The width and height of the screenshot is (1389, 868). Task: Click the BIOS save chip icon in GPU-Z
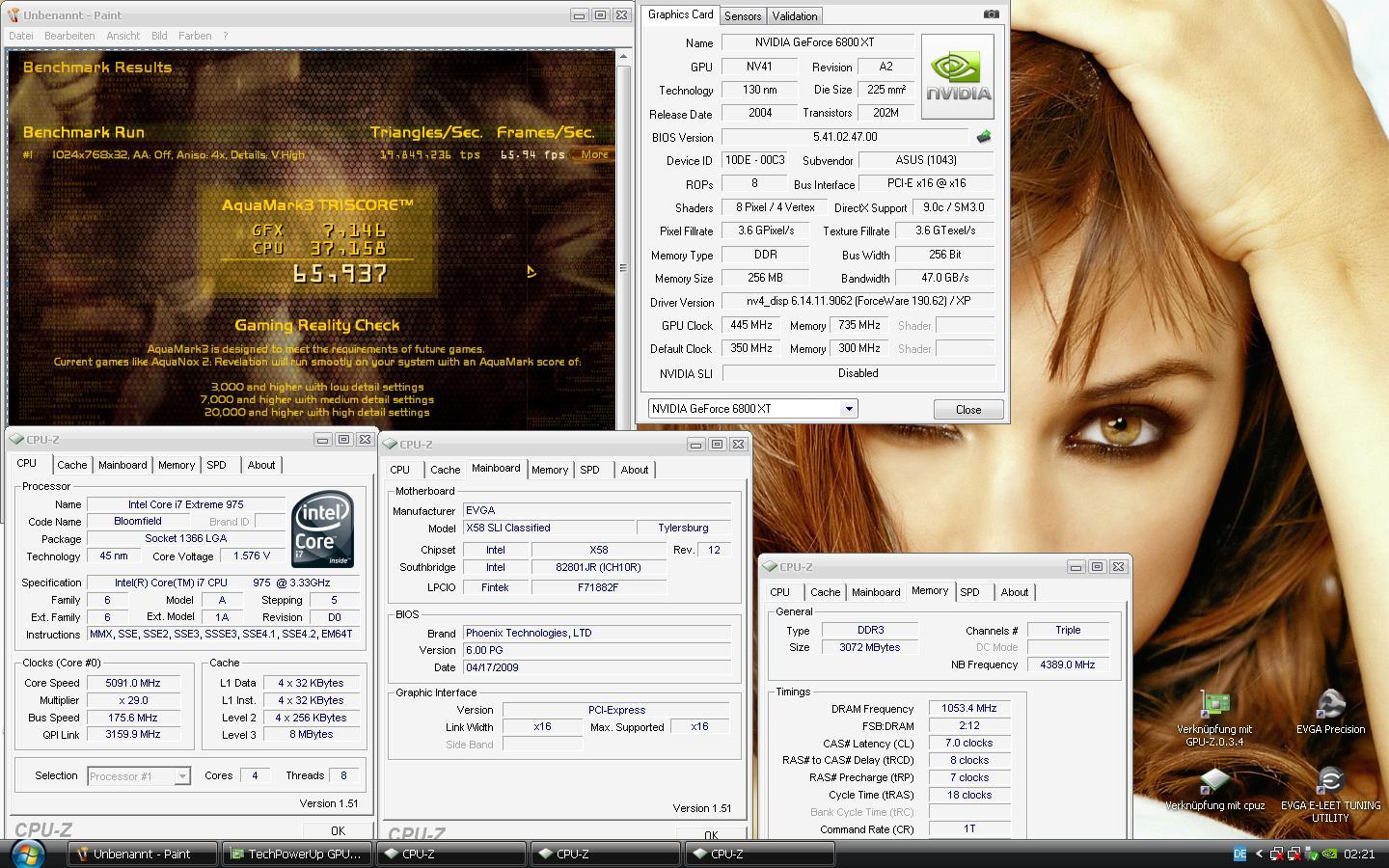tap(984, 137)
